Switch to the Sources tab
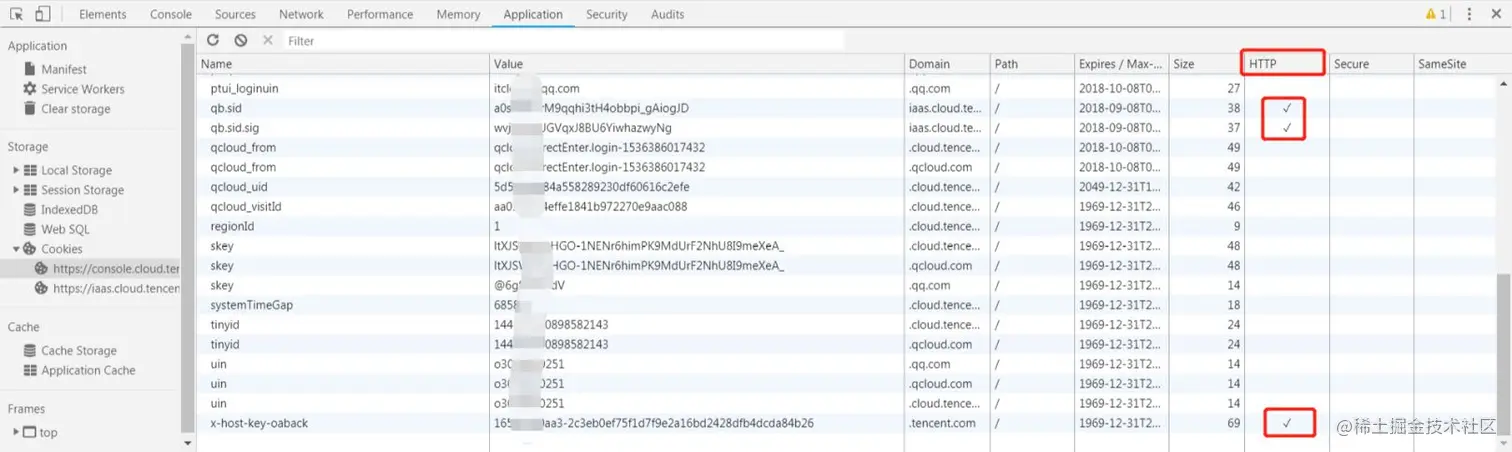 click(x=235, y=14)
